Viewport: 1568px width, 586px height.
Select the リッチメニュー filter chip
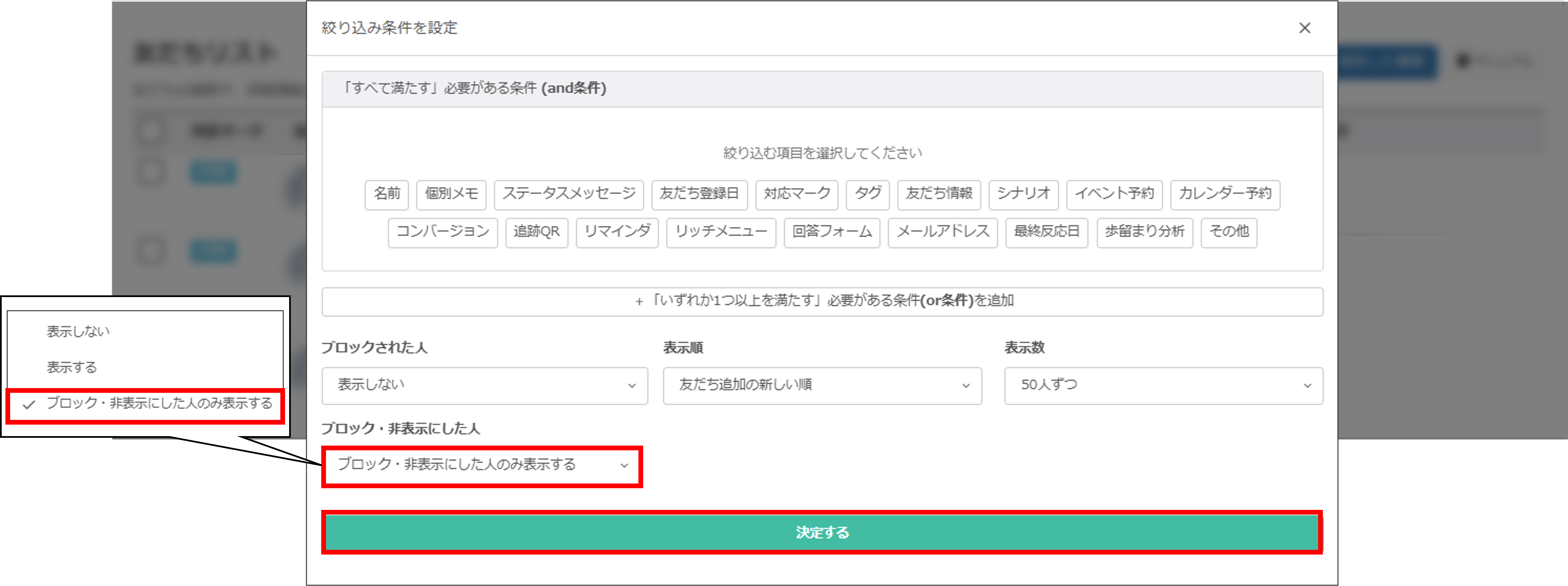(x=721, y=232)
